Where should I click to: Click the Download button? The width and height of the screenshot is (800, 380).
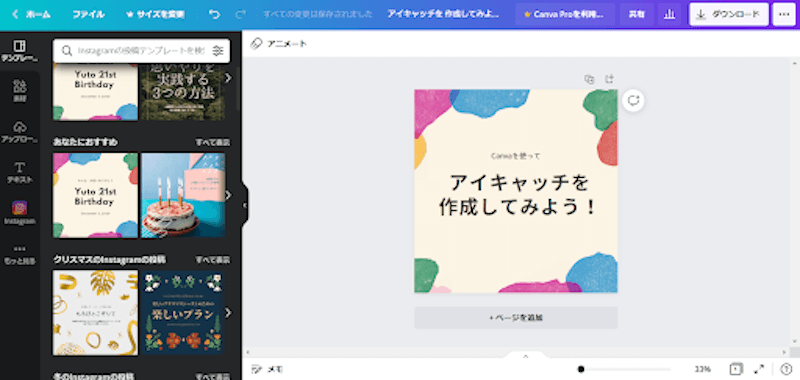coord(729,14)
